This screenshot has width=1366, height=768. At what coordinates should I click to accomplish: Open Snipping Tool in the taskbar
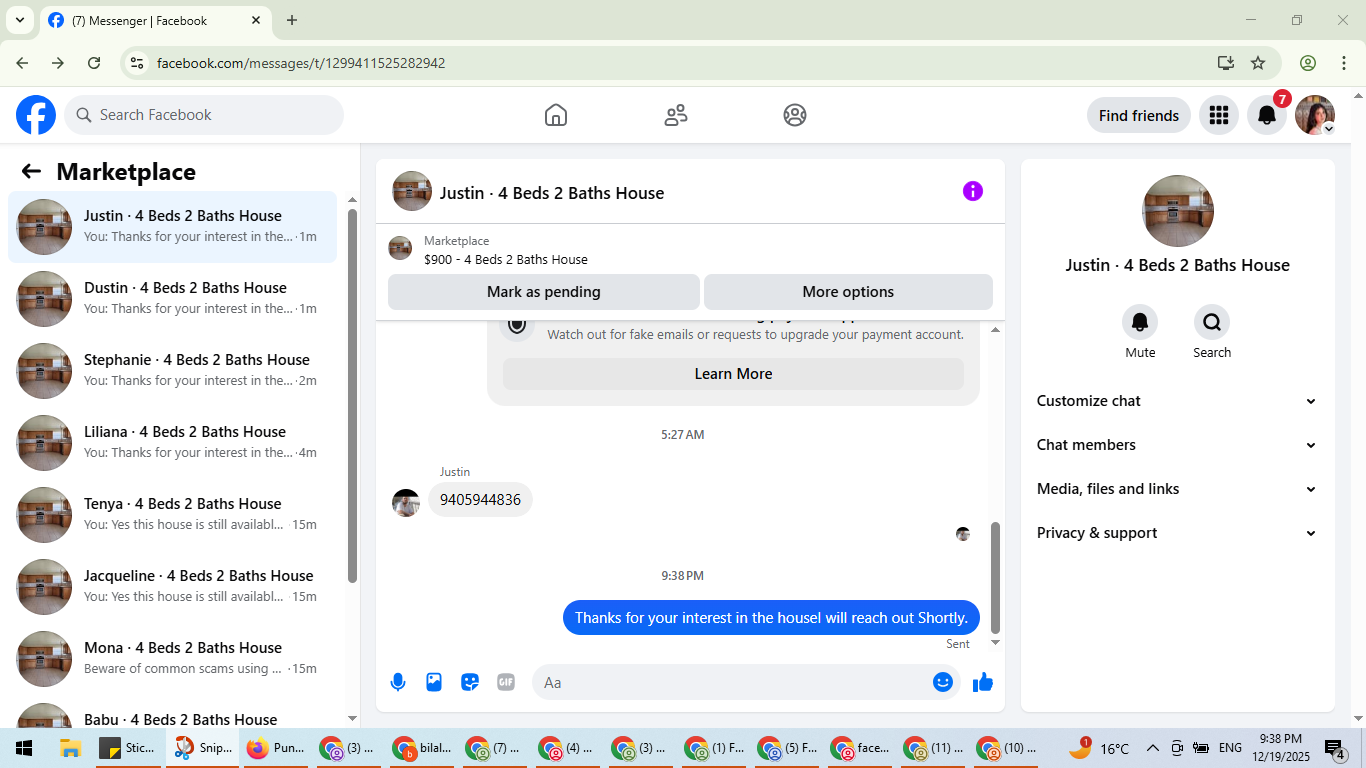pyautogui.click(x=203, y=748)
